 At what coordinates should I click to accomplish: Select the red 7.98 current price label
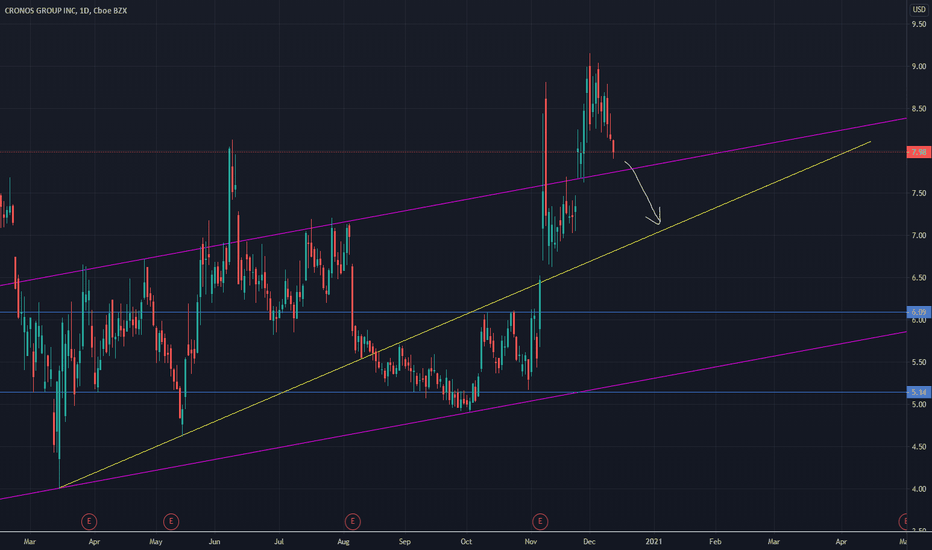[919, 152]
